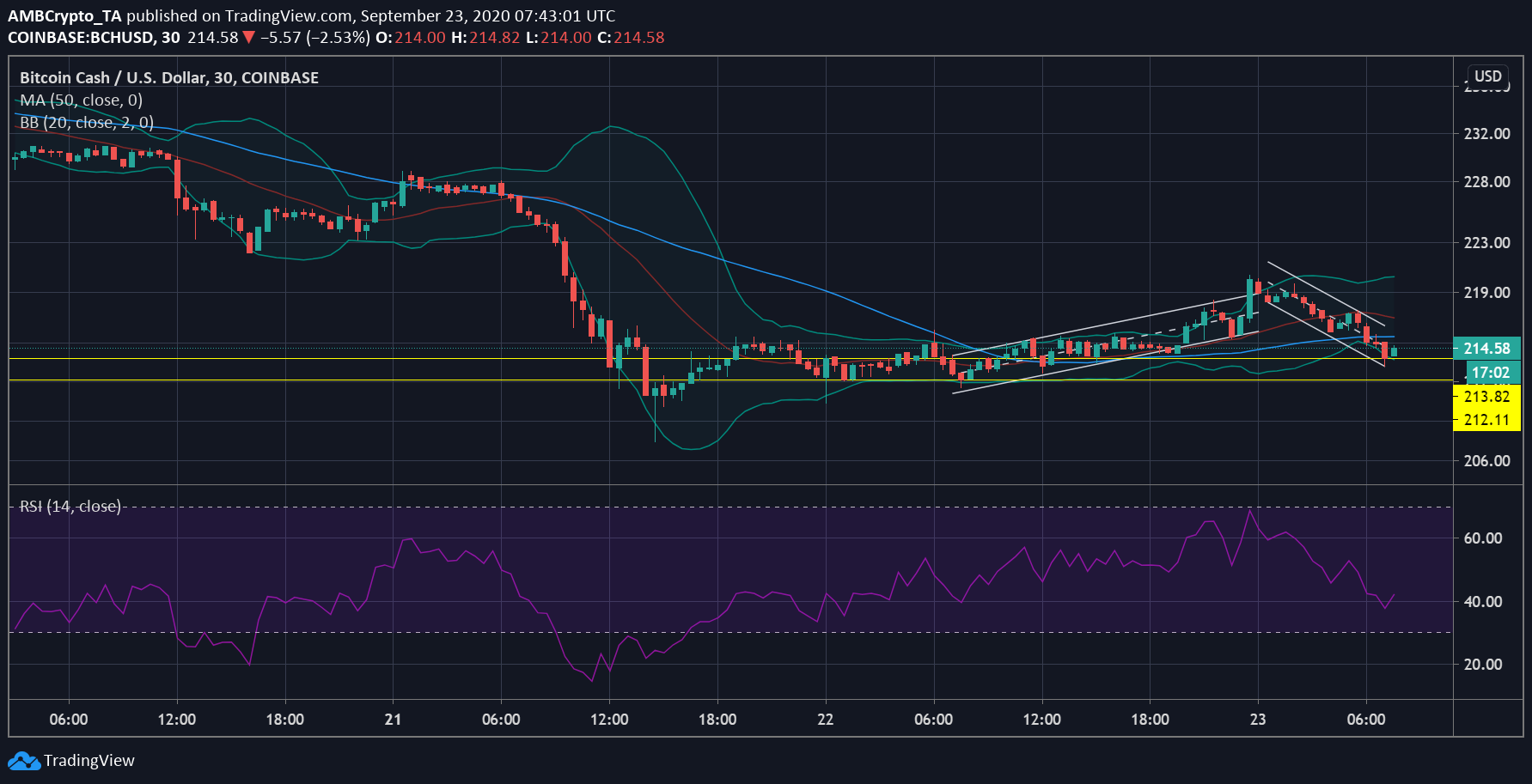Click the COINBASE:BCHUSD symbol in header
The width and height of the screenshot is (1532, 784).
tap(82, 38)
